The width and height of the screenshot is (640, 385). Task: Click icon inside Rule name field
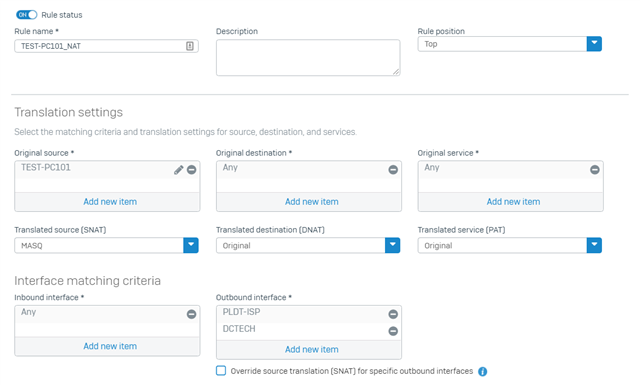point(190,46)
